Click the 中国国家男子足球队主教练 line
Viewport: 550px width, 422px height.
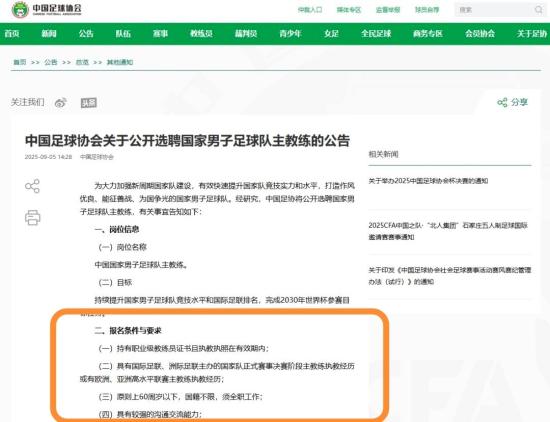point(141,265)
